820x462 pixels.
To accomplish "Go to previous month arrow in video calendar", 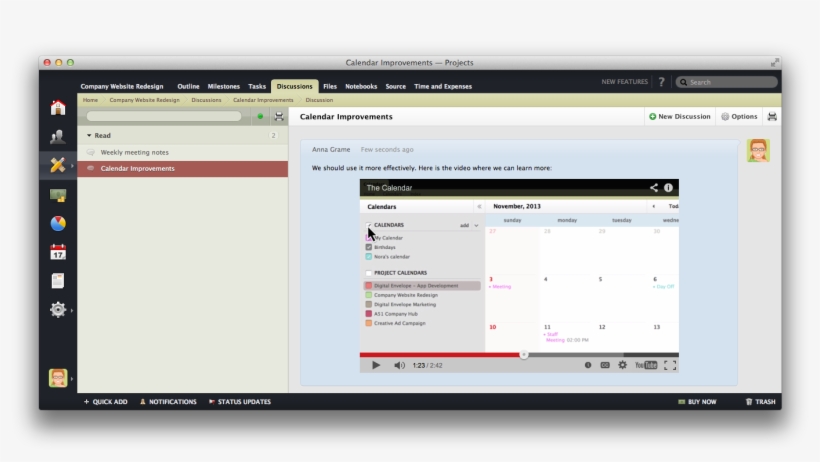I will tap(654, 206).
